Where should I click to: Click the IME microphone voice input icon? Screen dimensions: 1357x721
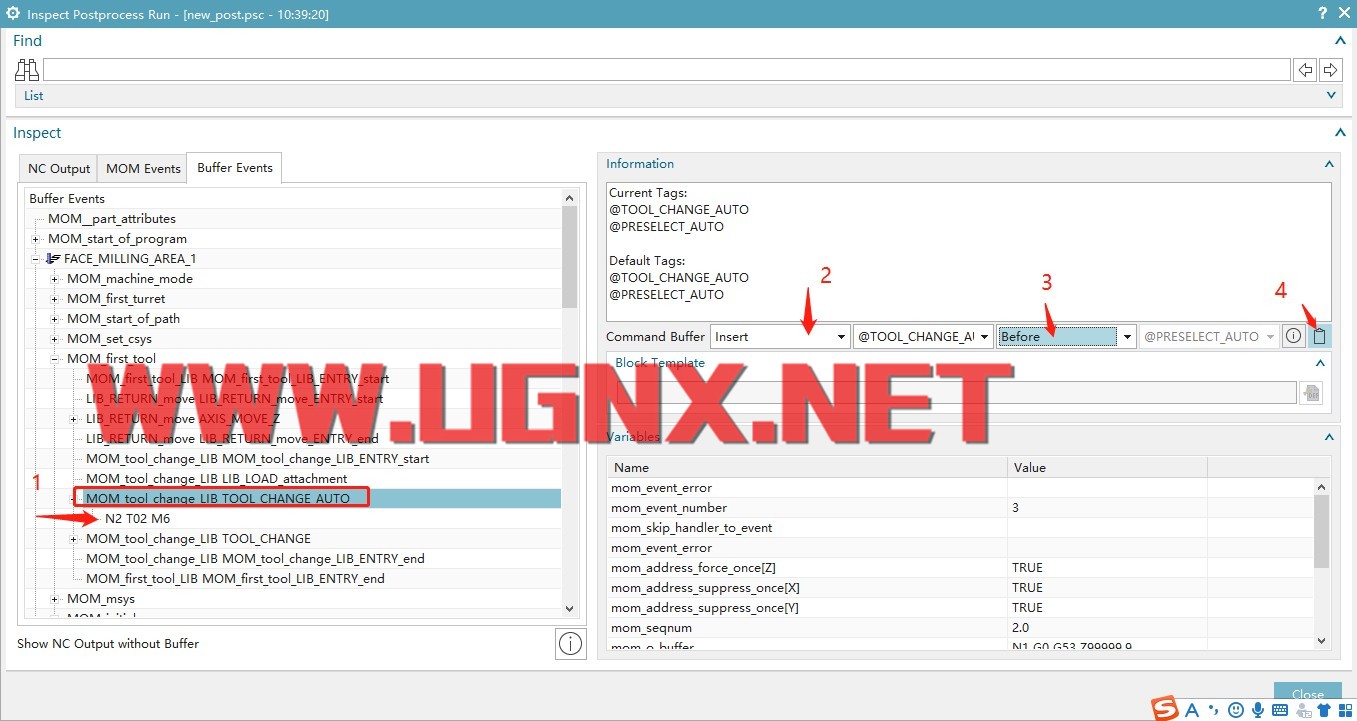coord(1258,710)
